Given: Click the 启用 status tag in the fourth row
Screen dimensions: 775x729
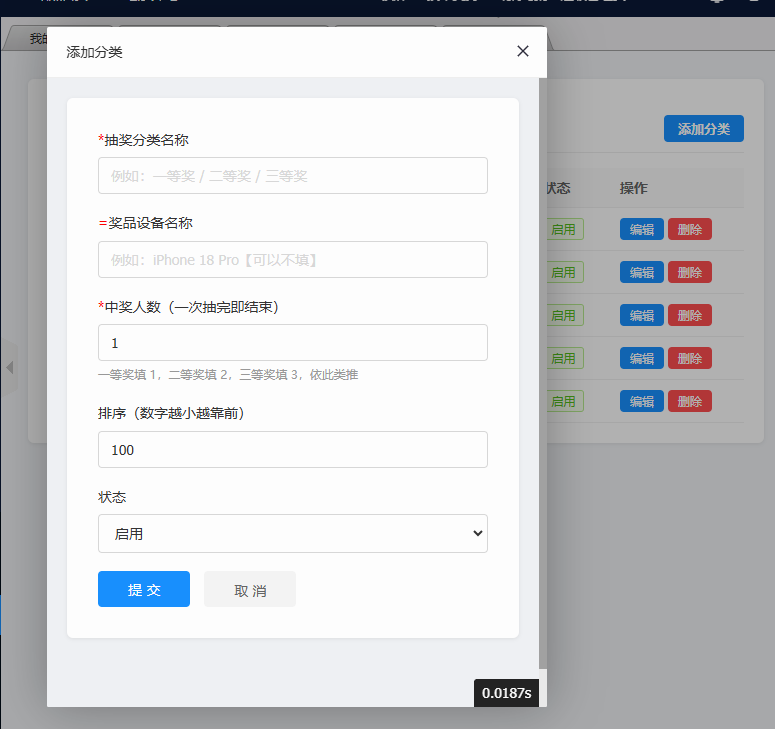Looking at the screenshot, I should coord(565,358).
